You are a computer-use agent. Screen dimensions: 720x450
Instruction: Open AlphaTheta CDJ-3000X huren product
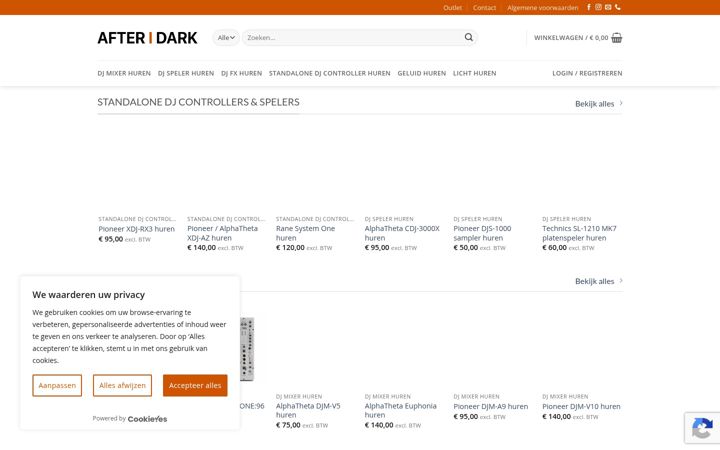point(402,233)
